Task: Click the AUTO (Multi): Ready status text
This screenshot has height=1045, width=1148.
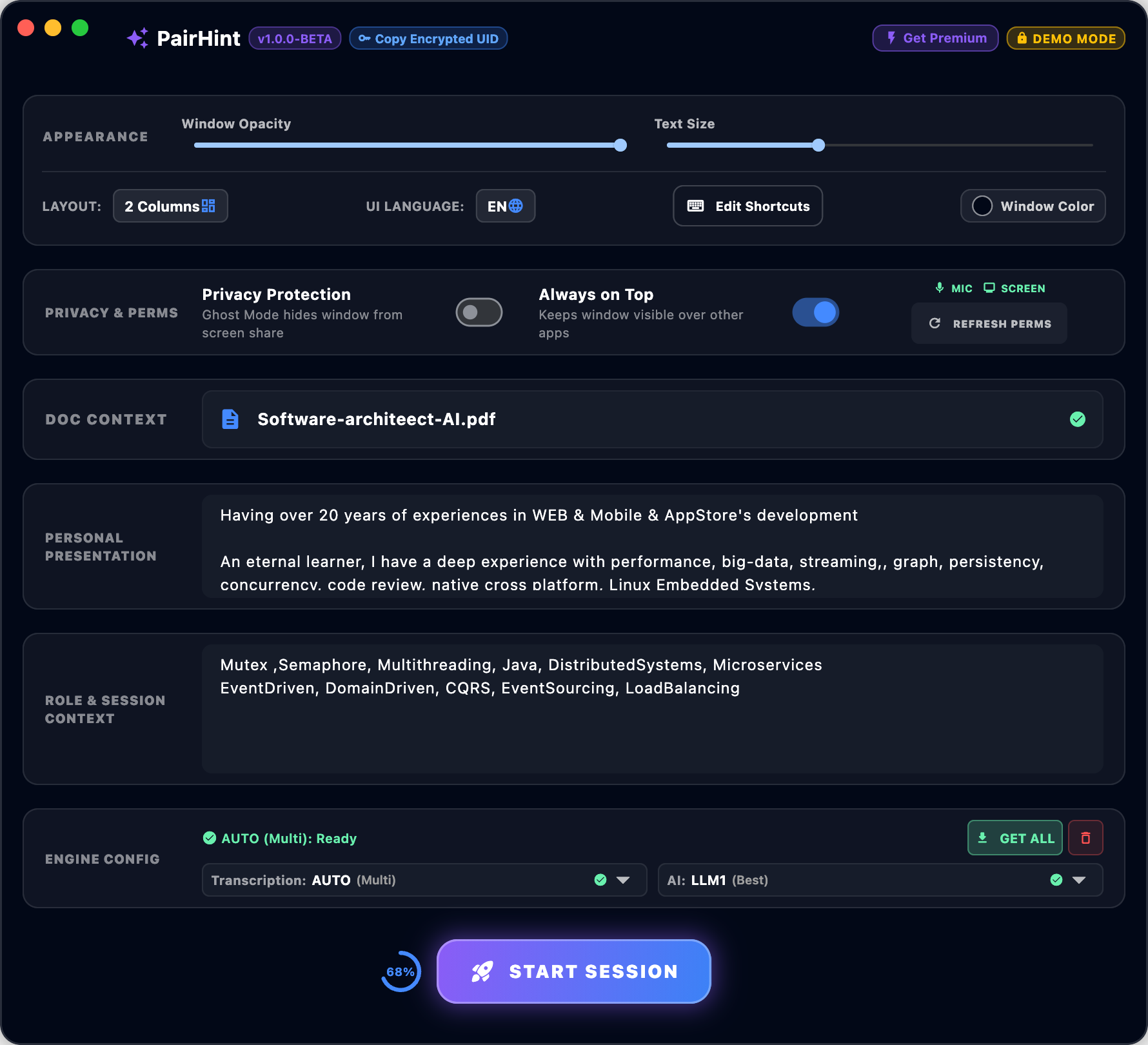Action: 289,839
